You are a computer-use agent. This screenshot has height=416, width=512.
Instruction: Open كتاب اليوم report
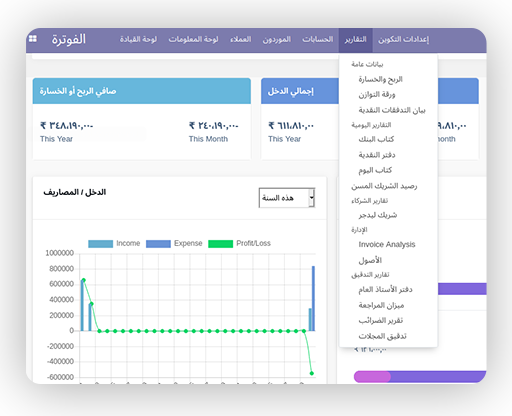[375, 170]
